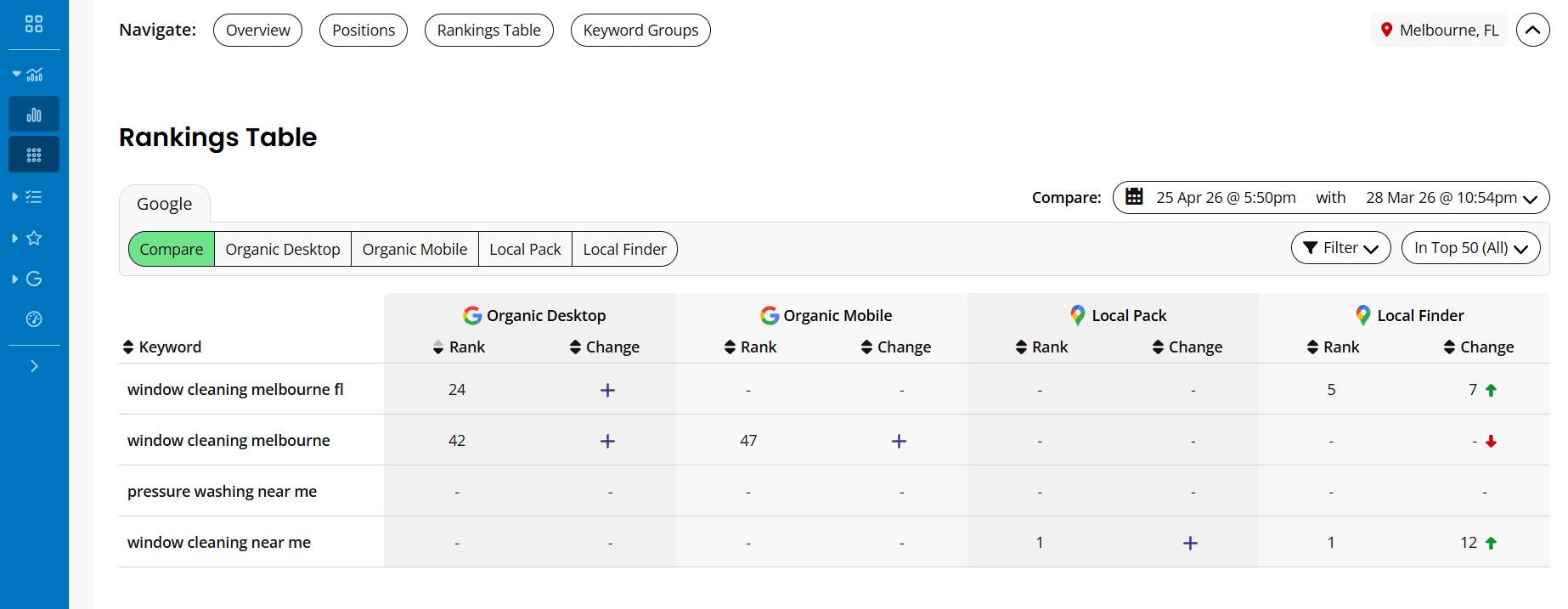Image resolution: width=1568 pixels, height=609 pixels.
Task: Click the rankings trend chart sidebar icon
Action: point(34,75)
